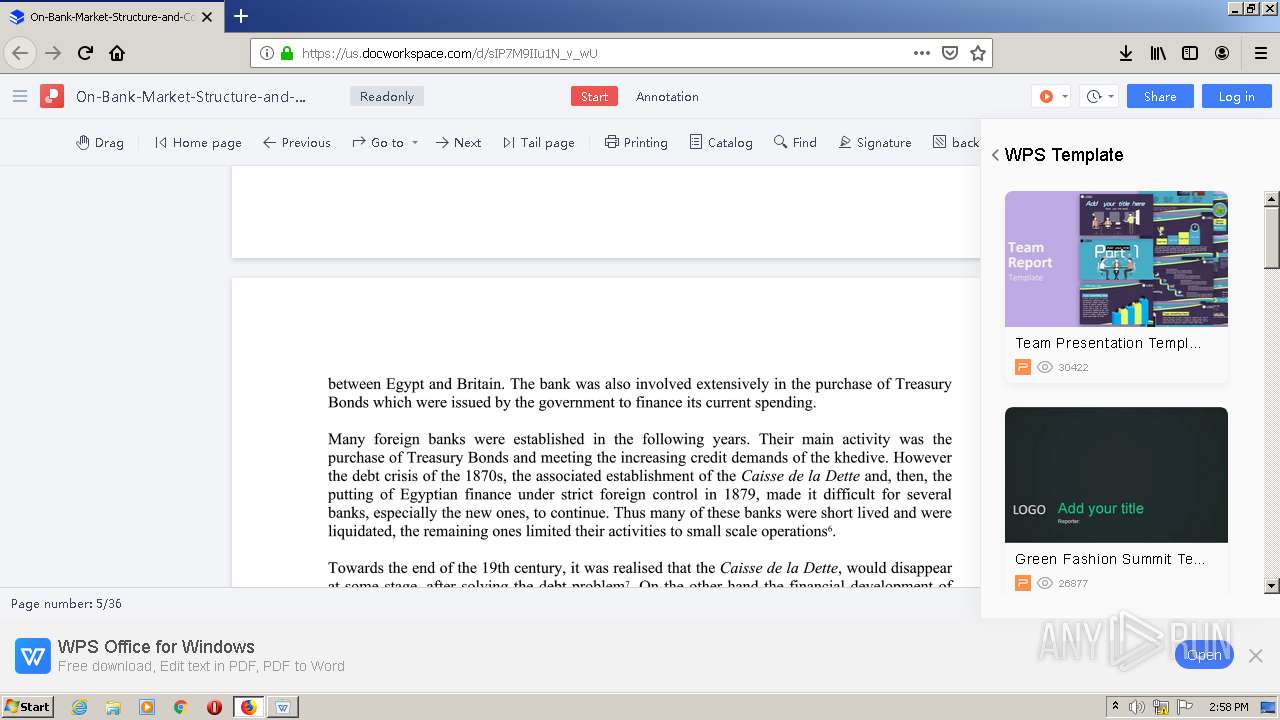
Task: Click the volume icon in system tray
Action: click(x=1137, y=707)
